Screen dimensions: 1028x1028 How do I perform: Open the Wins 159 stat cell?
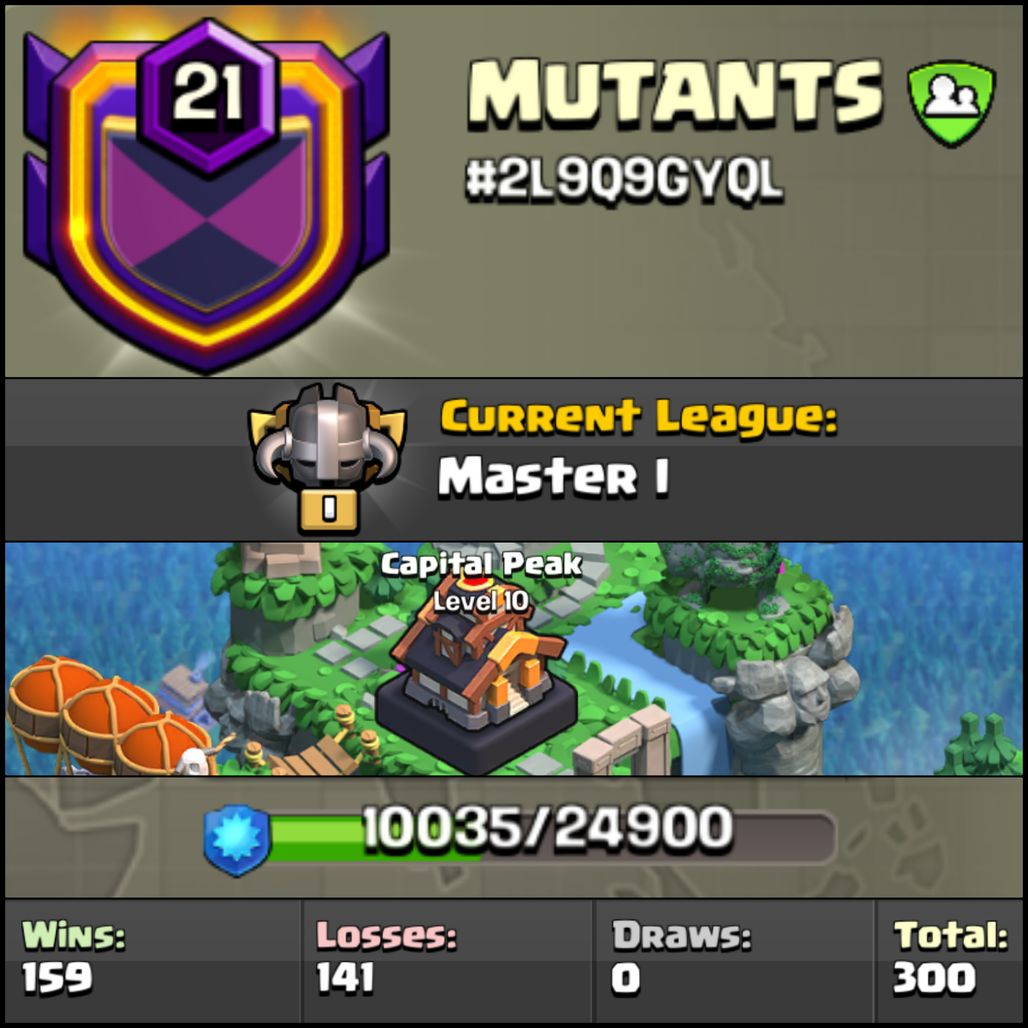[x=153, y=960]
